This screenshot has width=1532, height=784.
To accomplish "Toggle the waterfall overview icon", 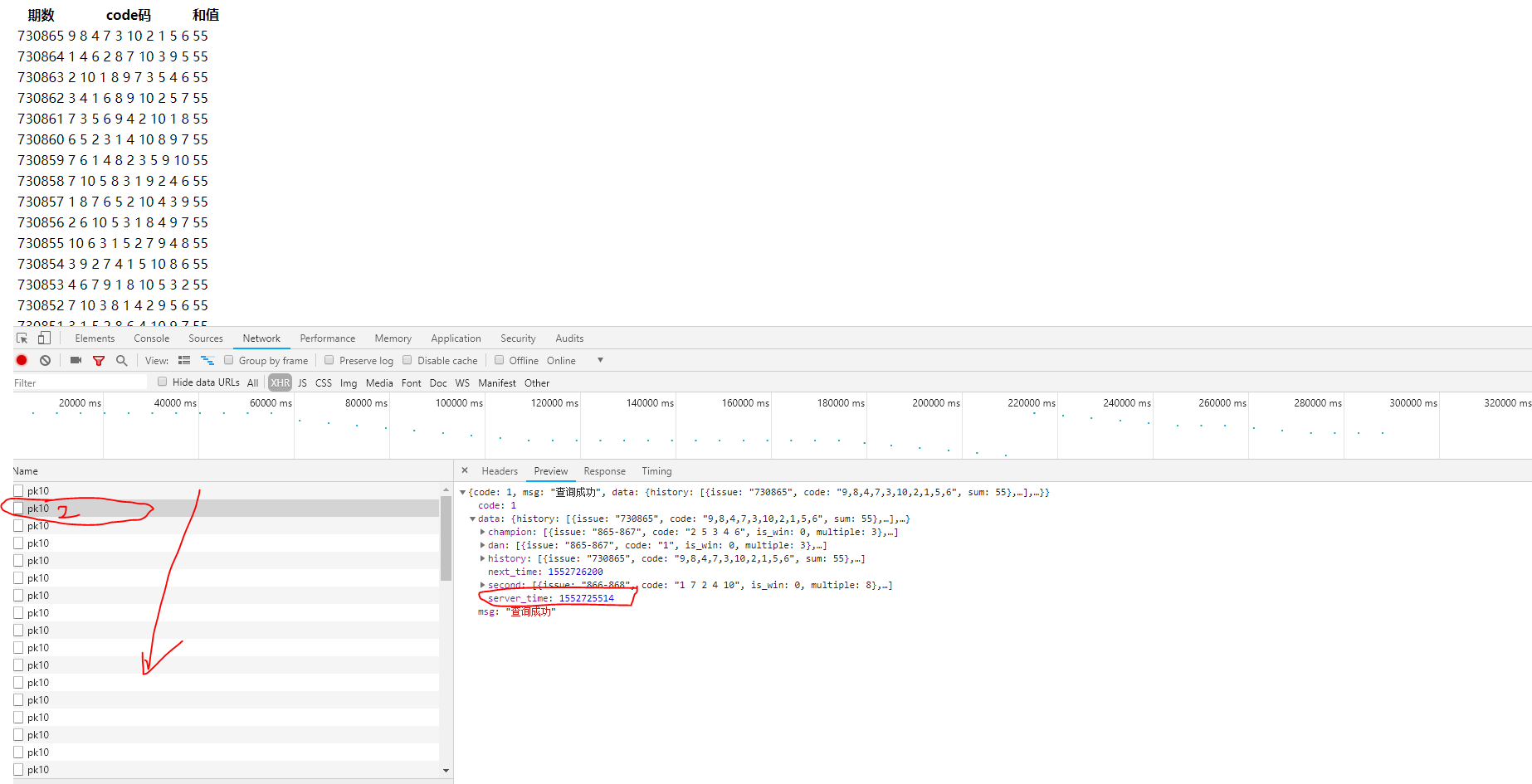I will pos(207,360).
